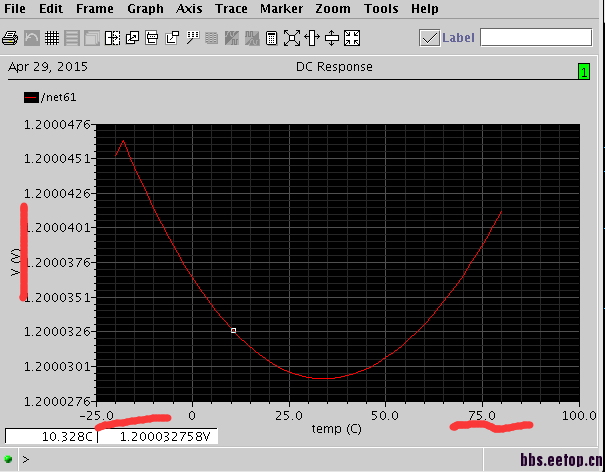Click the Print icon in the toolbar

10,38
